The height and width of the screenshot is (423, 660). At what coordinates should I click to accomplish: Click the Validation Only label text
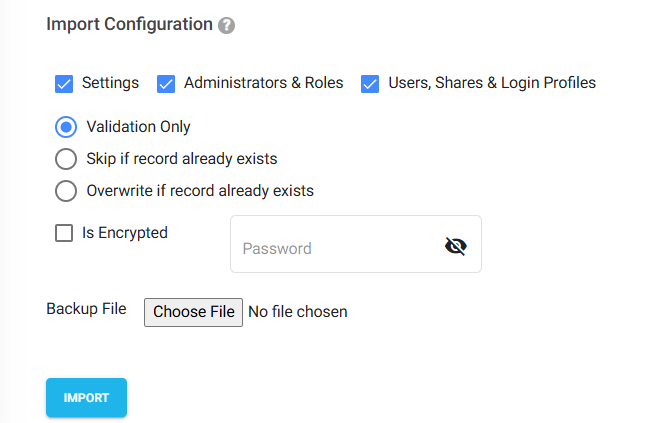tap(138, 127)
